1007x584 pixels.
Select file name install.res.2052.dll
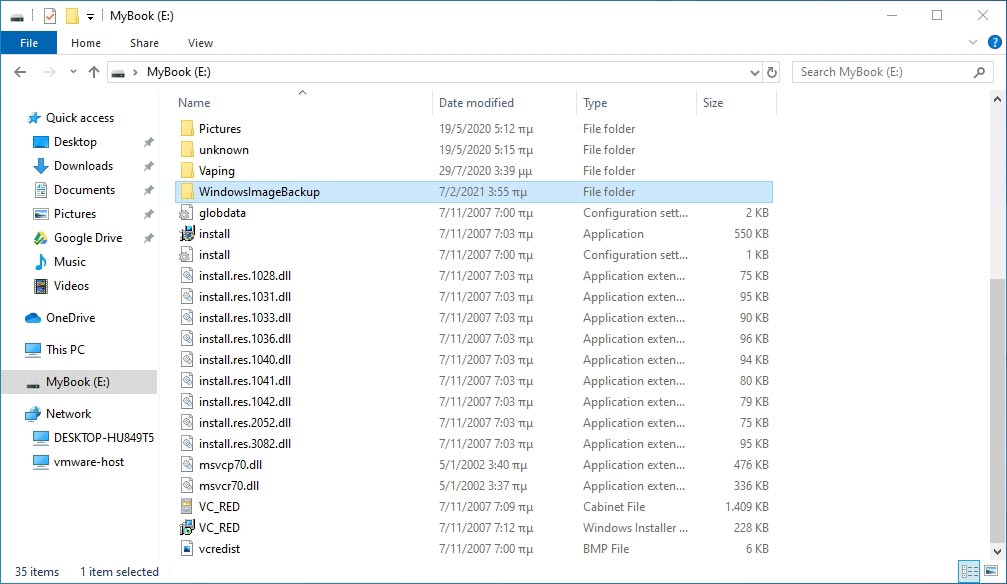pyautogui.click(x=245, y=423)
